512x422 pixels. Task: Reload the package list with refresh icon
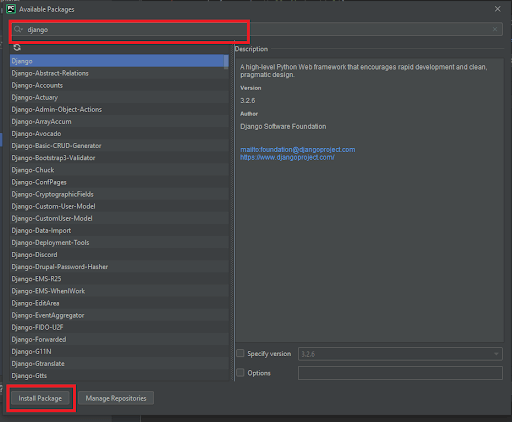(17, 48)
